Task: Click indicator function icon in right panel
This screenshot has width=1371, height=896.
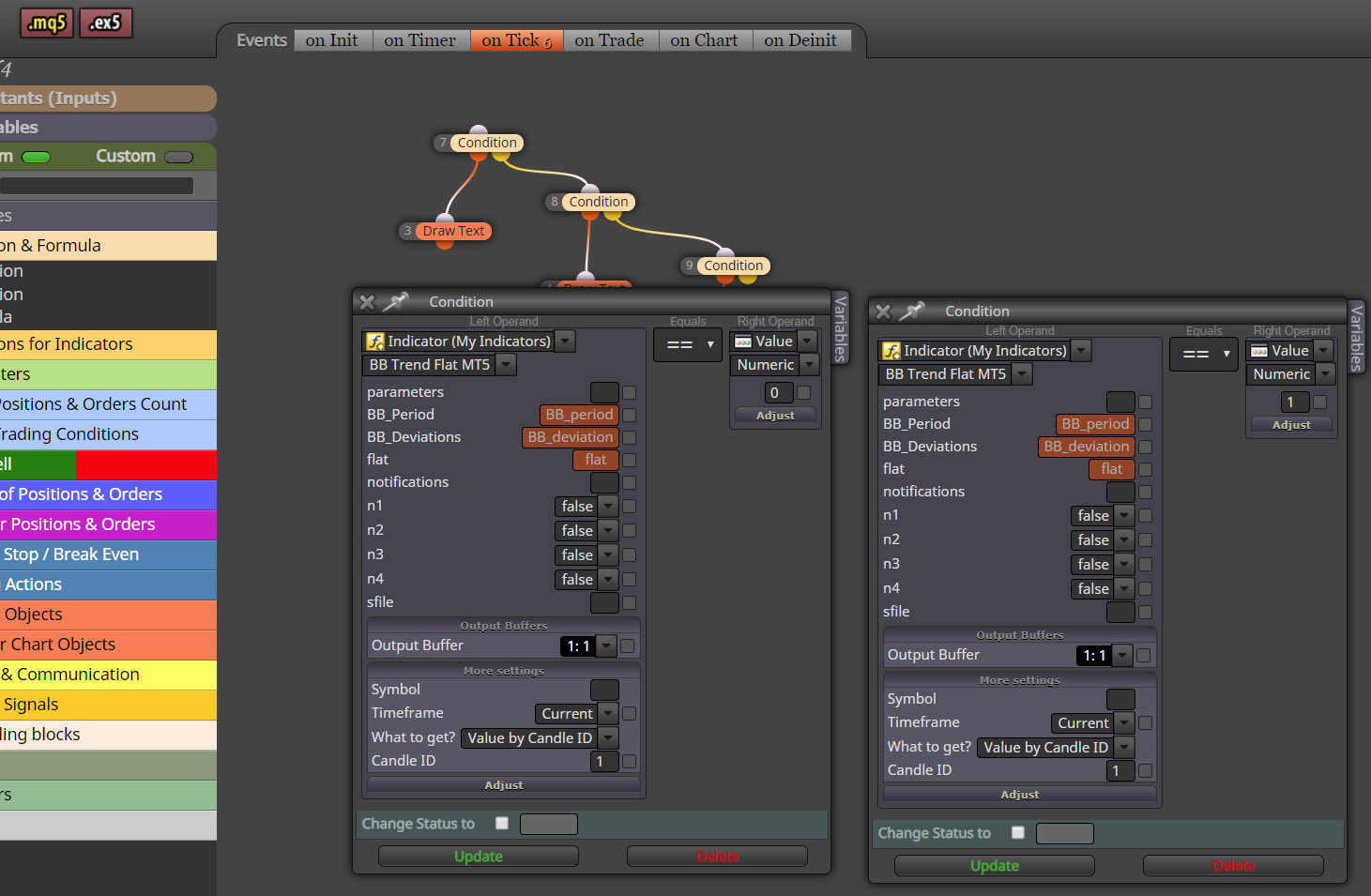Action: (891, 351)
